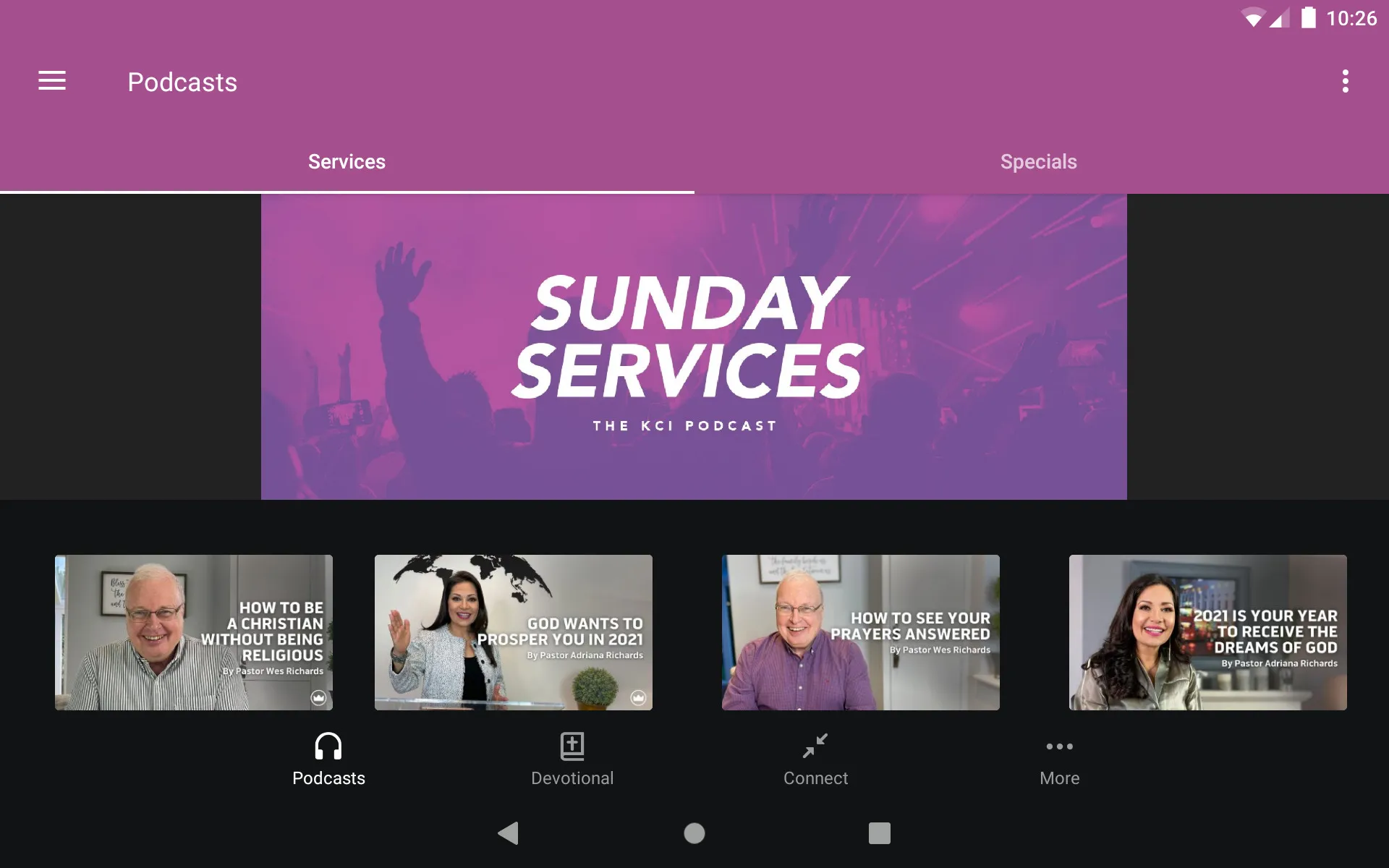1389x868 pixels.
Task: Scroll podcast thumbnails row left or right
Action: coord(694,632)
